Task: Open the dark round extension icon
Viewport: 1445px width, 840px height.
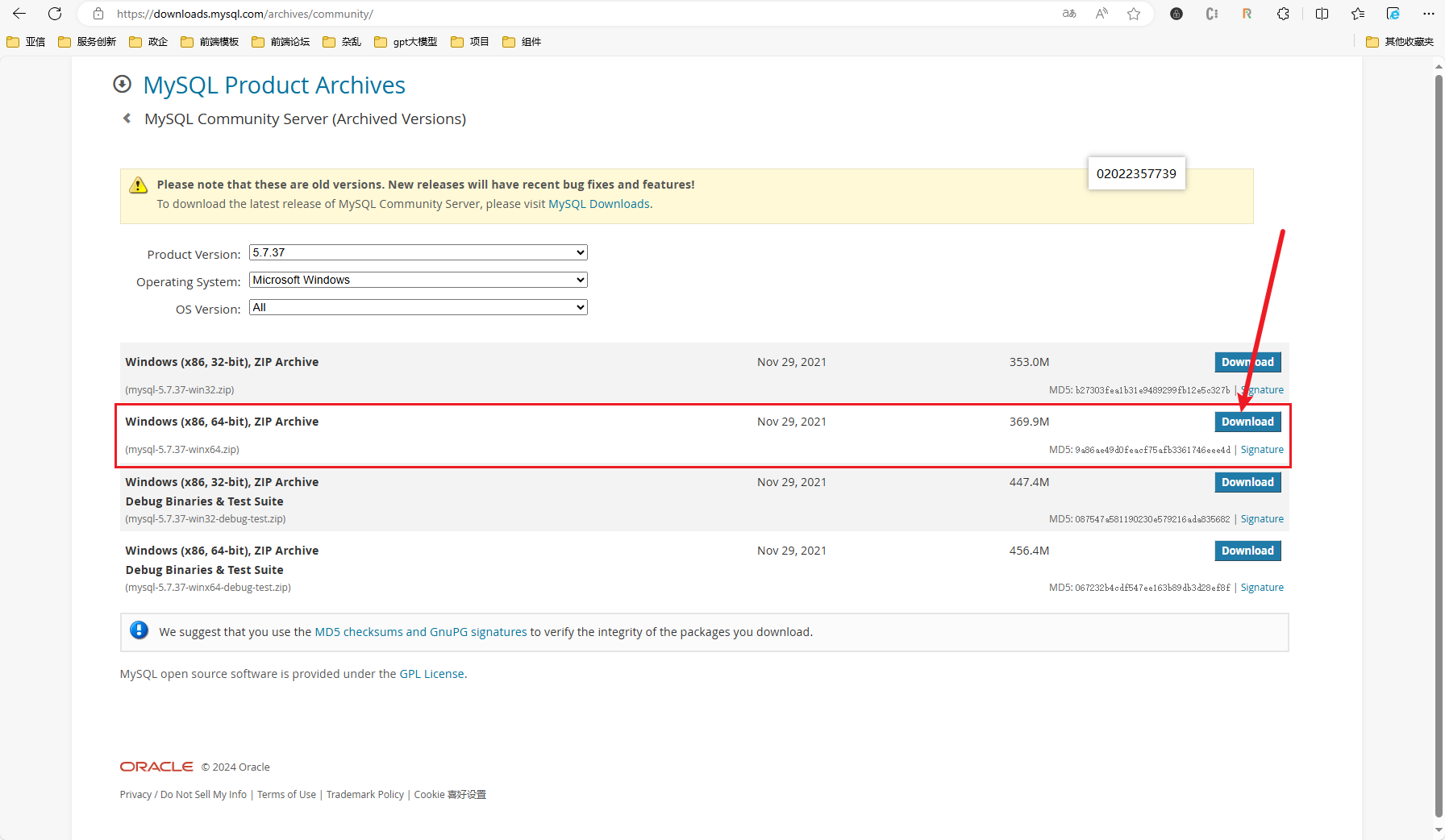Action: (1176, 14)
